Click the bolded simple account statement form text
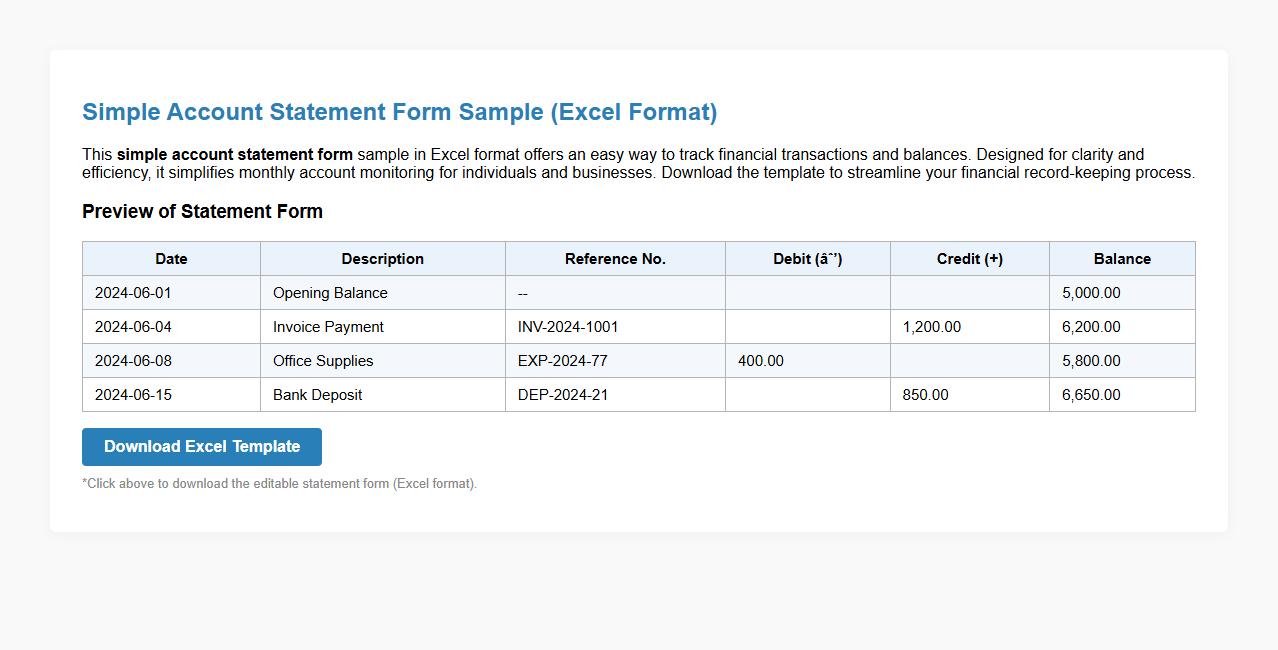 pyautogui.click(x=234, y=154)
